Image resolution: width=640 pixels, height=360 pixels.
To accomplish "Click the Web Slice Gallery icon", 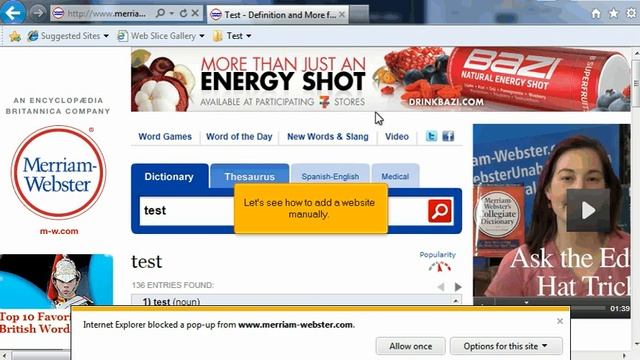I will click(x=122, y=36).
